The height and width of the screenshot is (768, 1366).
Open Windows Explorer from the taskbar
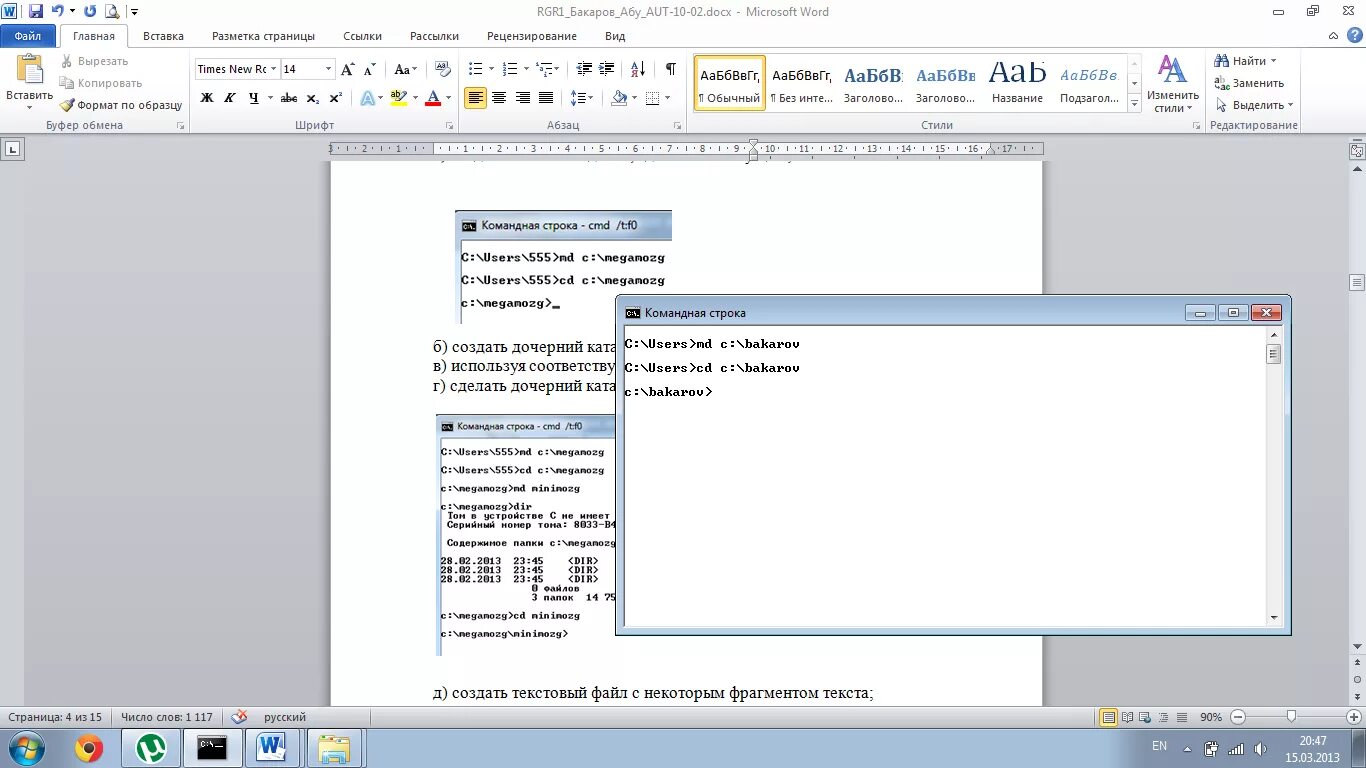pos(333,748)
